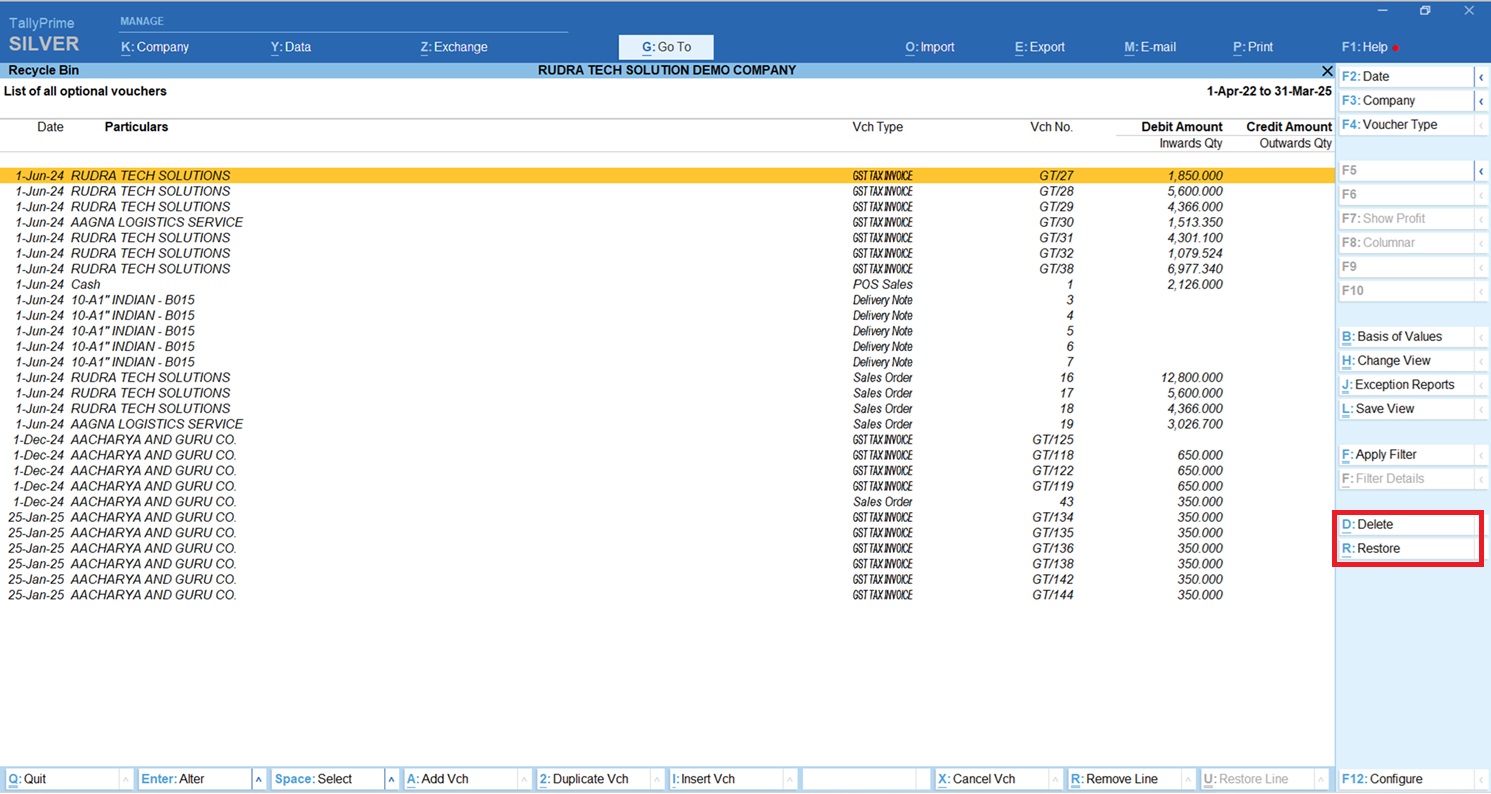This screenshot has height=794, width=1491.
Task: Click F4: Voucher Type button
Action: click(1403, 125)
